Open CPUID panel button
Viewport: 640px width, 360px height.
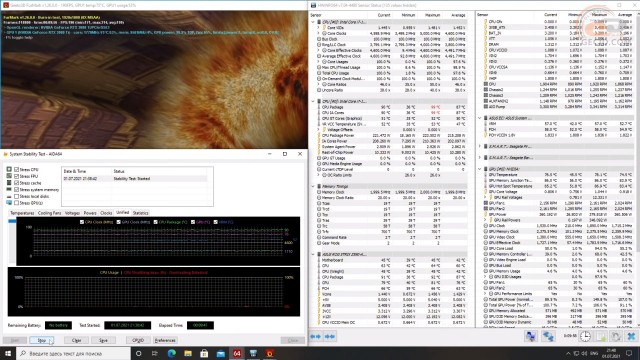[138, 340]
